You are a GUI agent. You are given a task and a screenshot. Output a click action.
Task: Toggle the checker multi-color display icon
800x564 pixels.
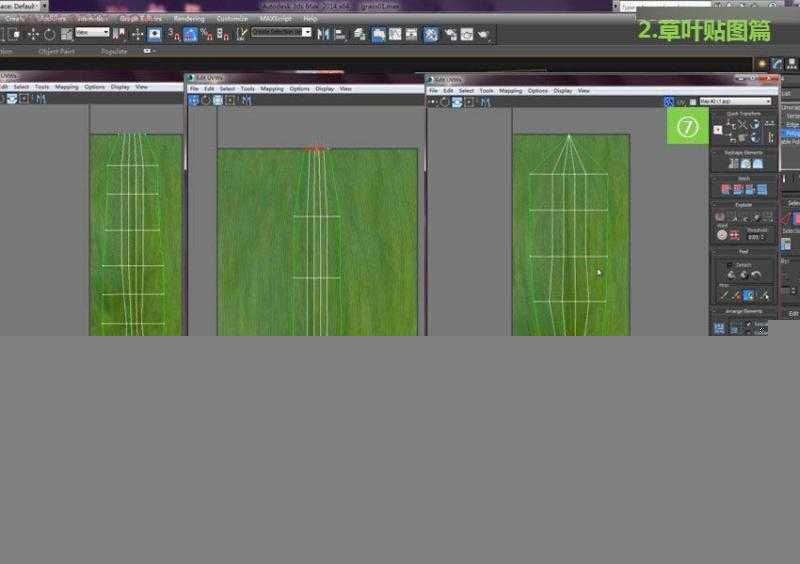tap(669, 102)
